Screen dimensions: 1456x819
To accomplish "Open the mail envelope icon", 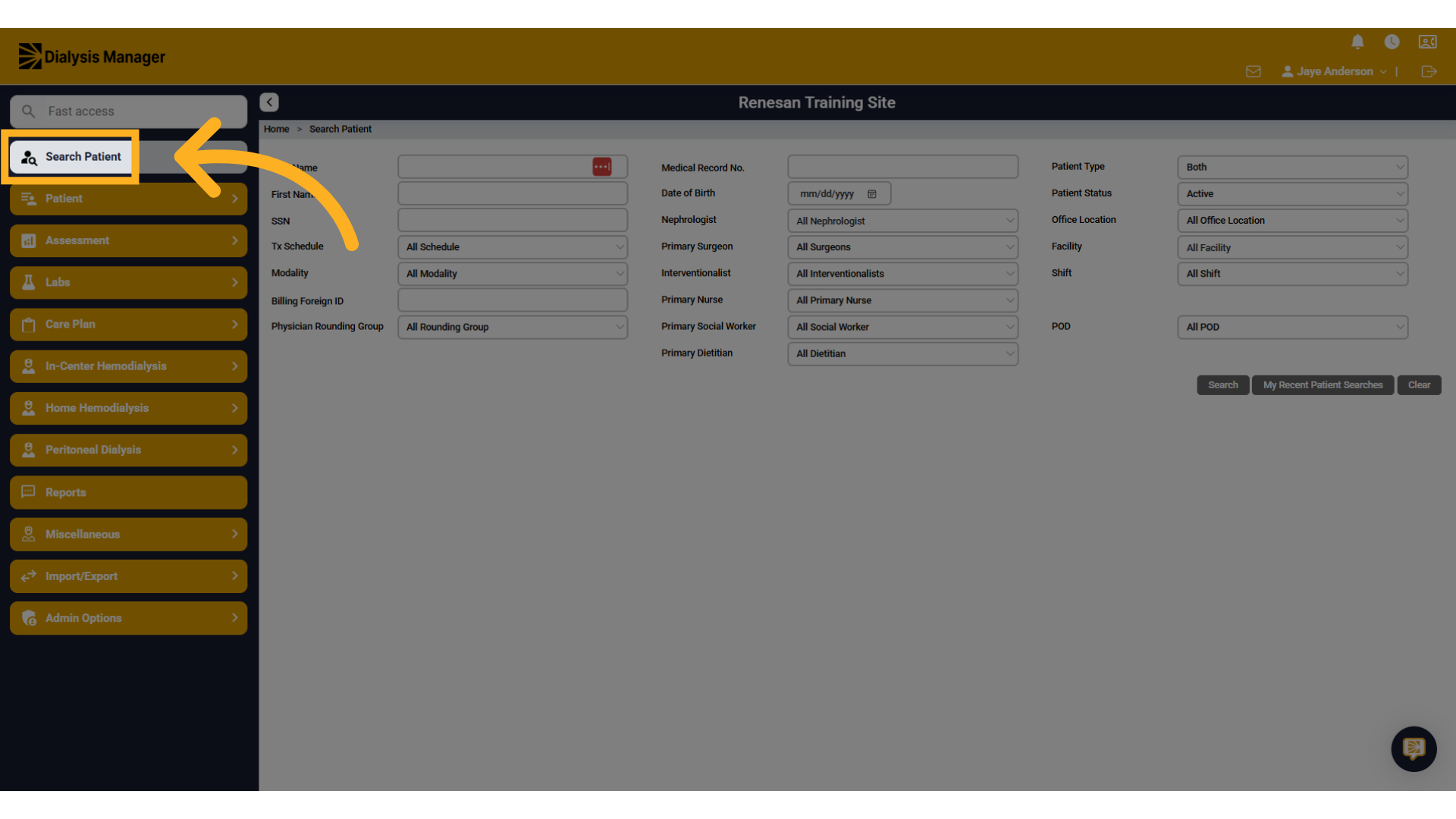I will (x=1254, y=71).
